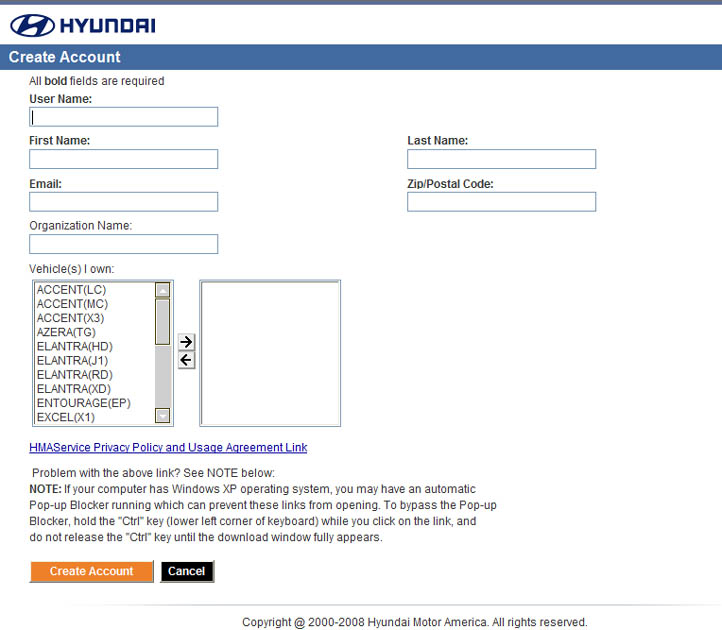The height and width of the screenshot is (630, 722).
Task: Select AZERA(TG) from the vehicle list
Action: click(69, 332)
